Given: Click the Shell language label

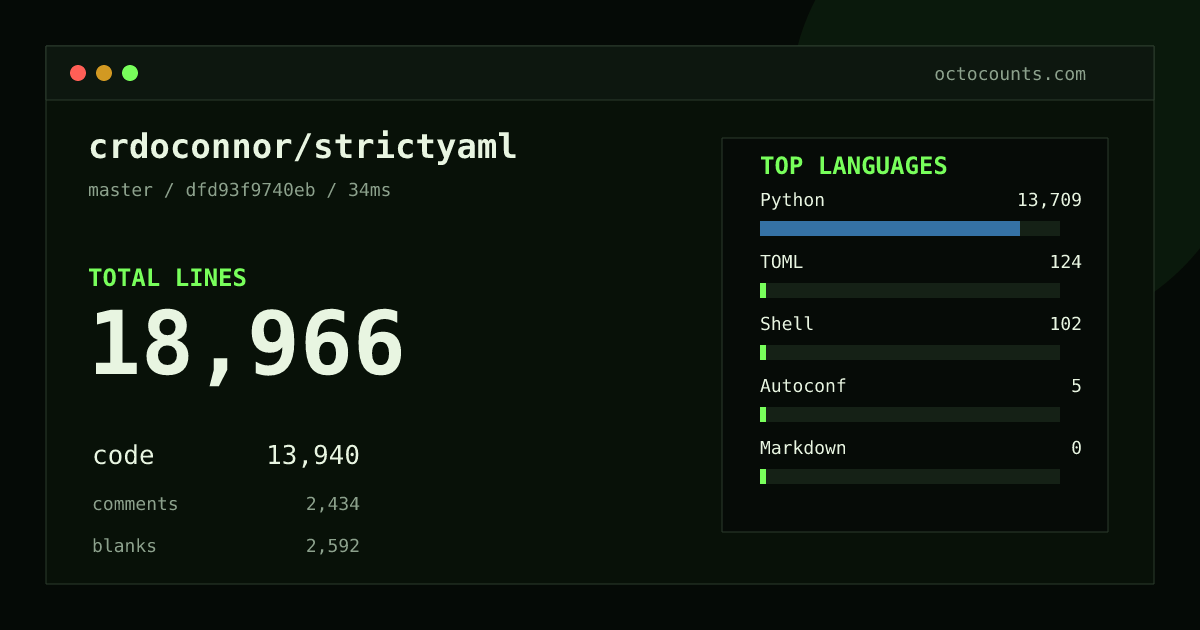Looking at the screenshot, I should point(787,324).
